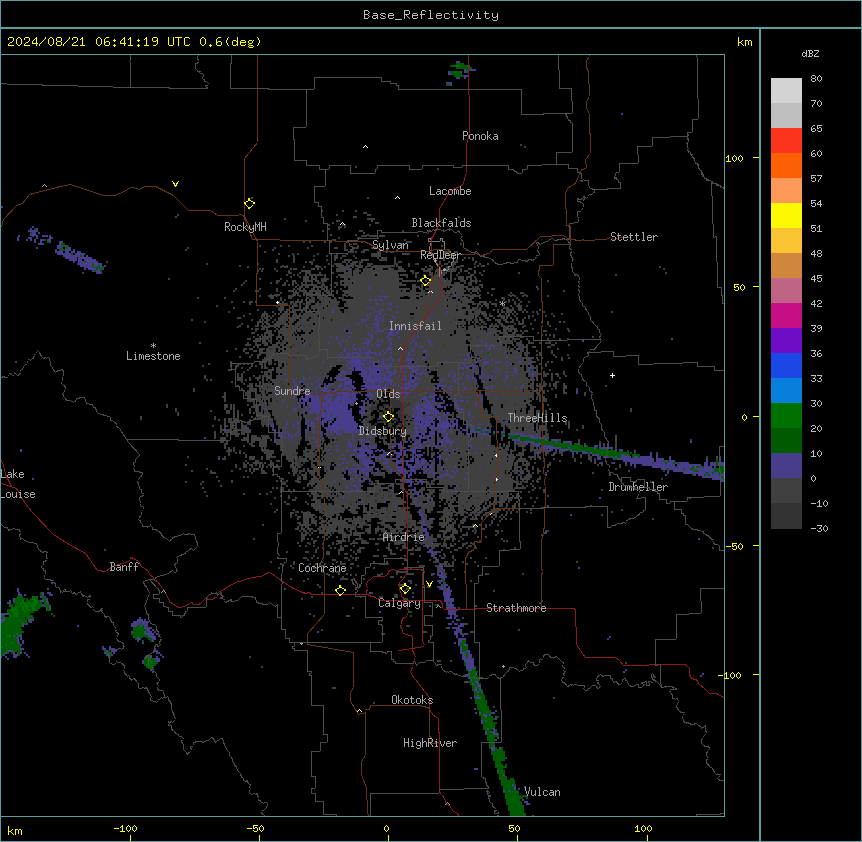The height and width of the screenshot is (842, 862).
Task: Click the -100 tick on the bottom axis
Action: pos(125,829)
